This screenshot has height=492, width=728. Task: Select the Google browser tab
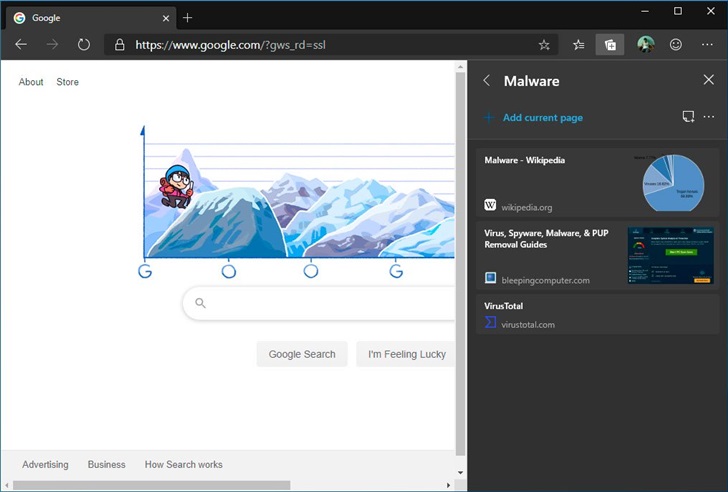pos(83,18)
